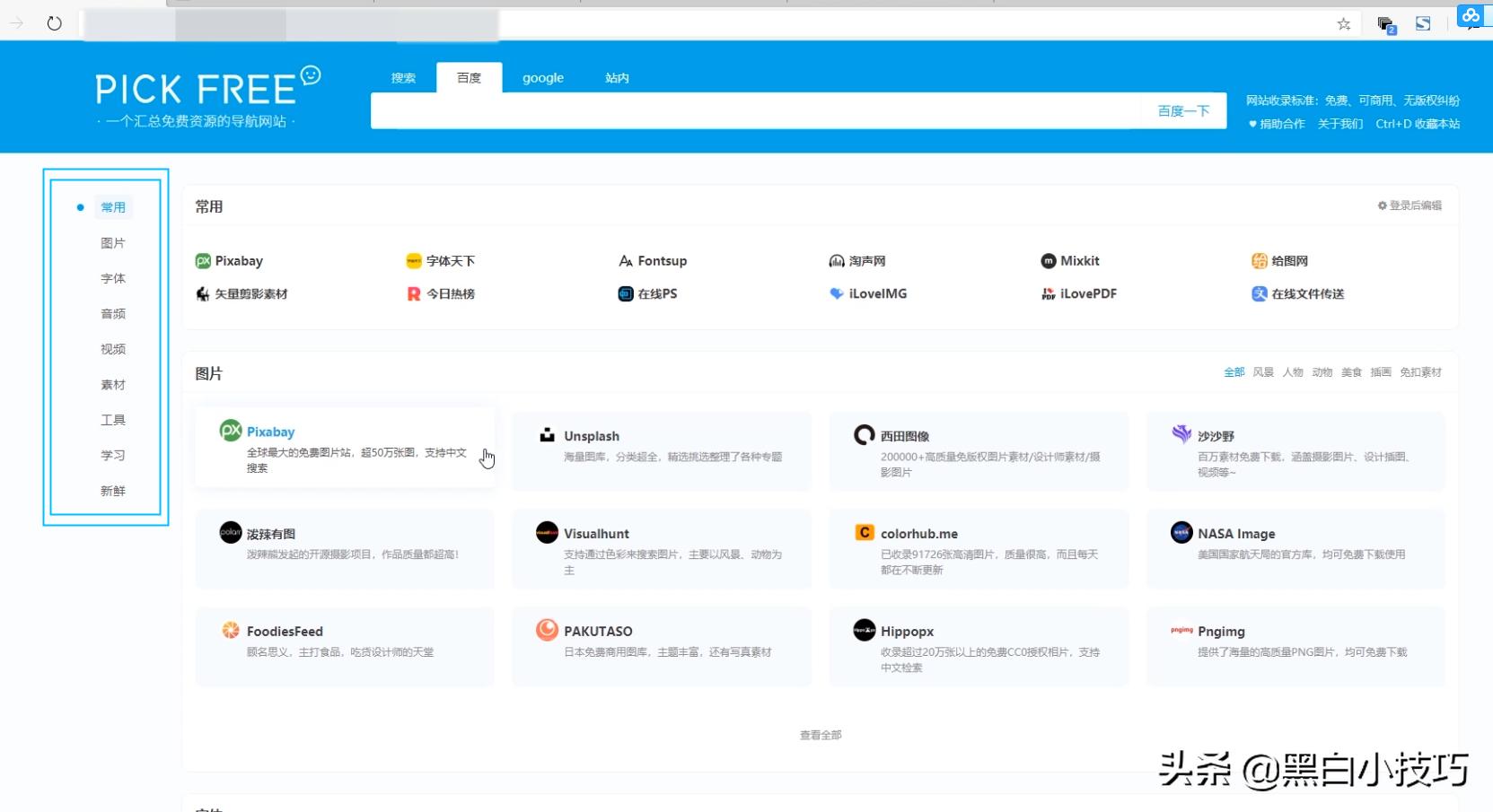Click the search input field
This screenshot has width=1493, height=812.
tap(756, 111)
